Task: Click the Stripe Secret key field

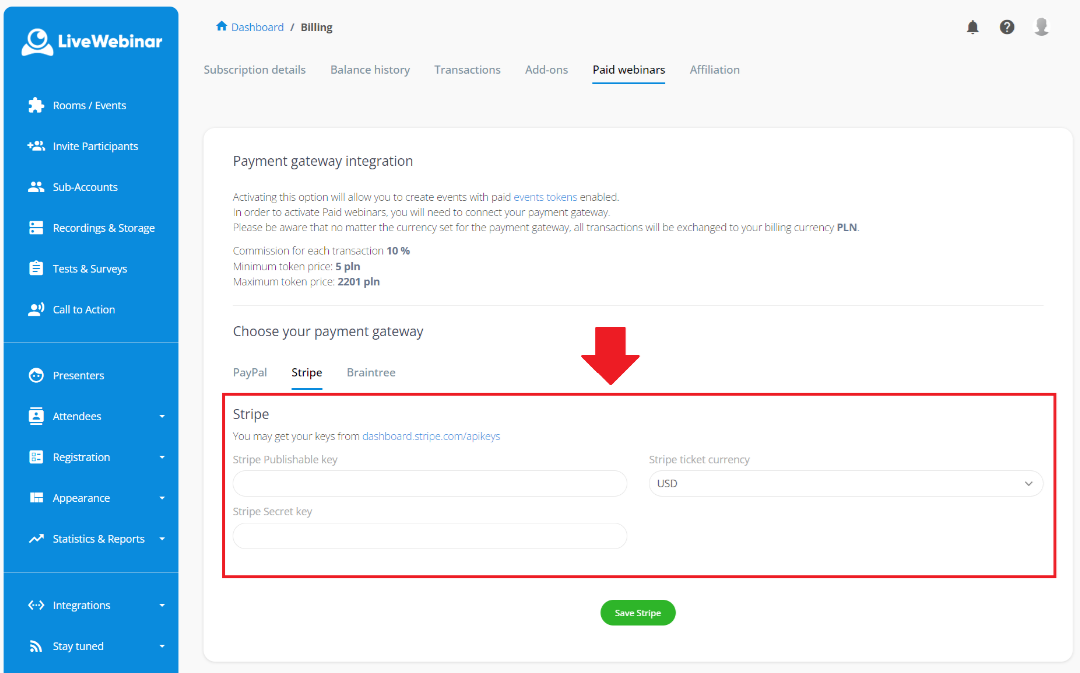Action: (429, 536)
